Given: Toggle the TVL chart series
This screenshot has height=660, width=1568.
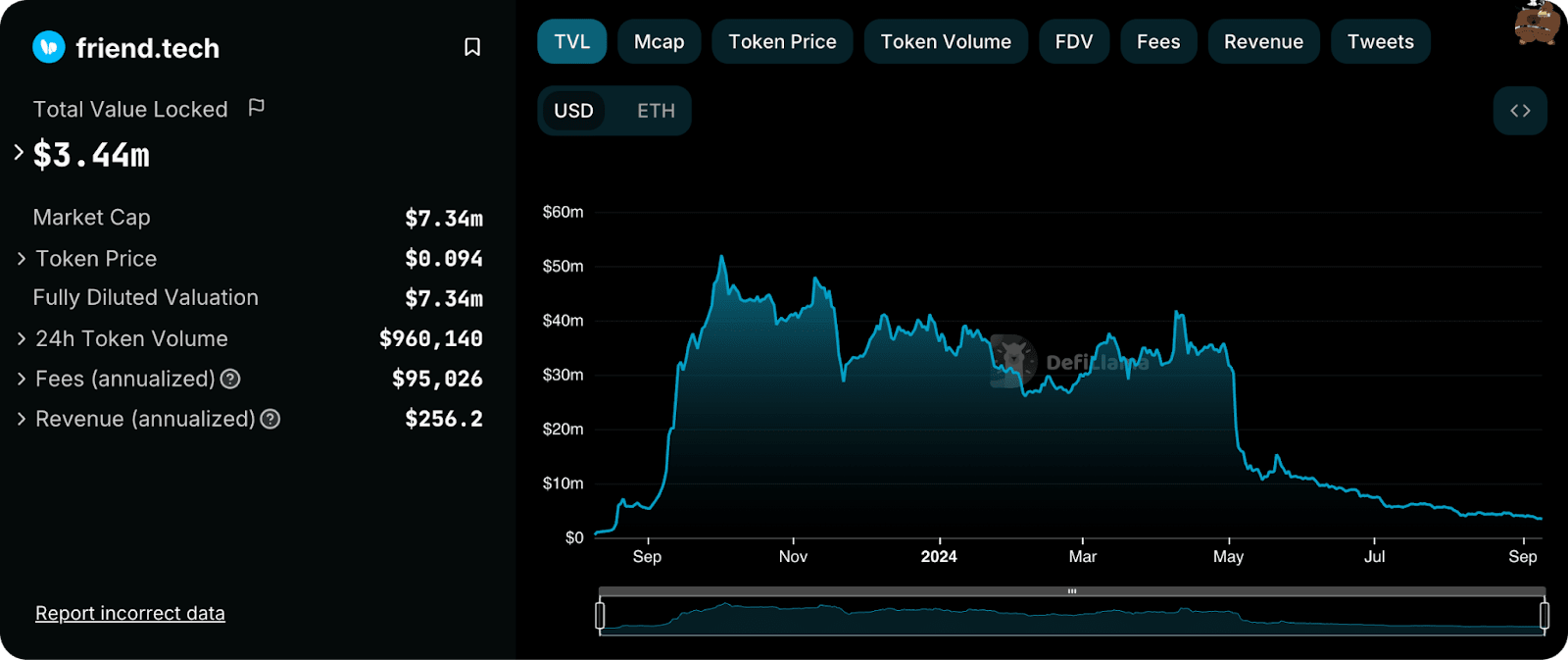Looking at the screenshot, I should [x=572, y=42].
